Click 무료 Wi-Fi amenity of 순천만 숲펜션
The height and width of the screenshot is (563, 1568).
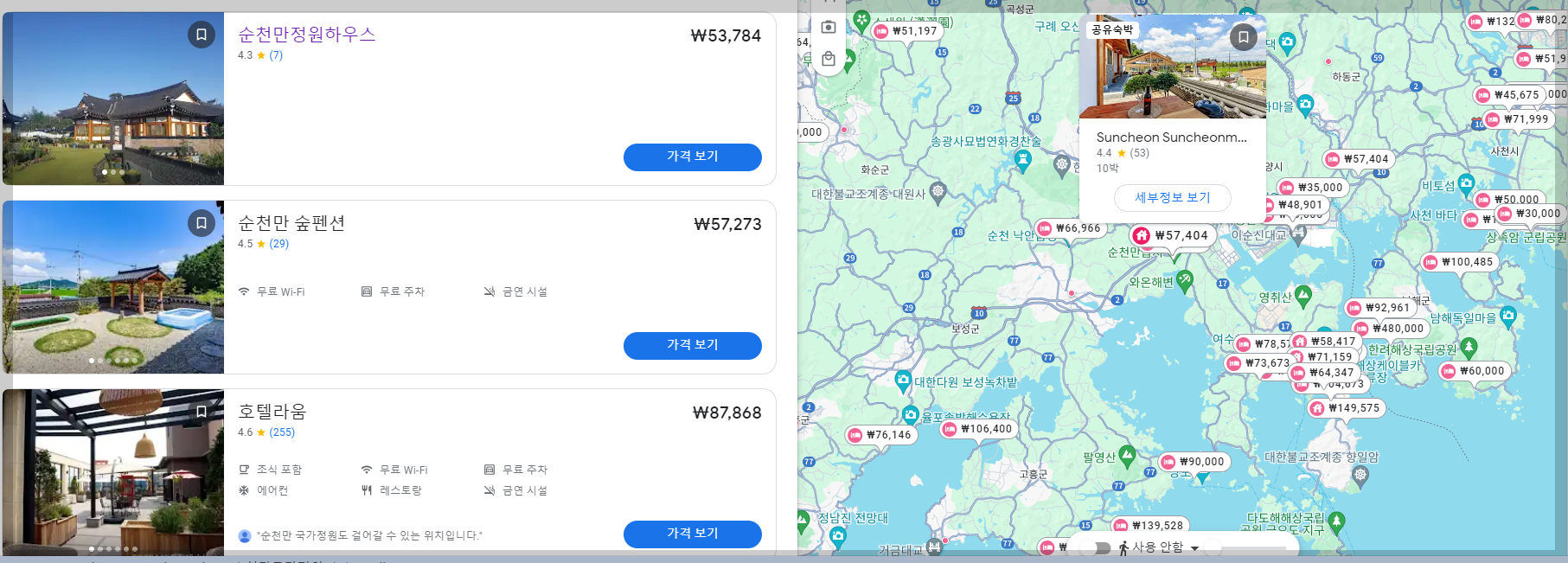click(x=272, y=292)
